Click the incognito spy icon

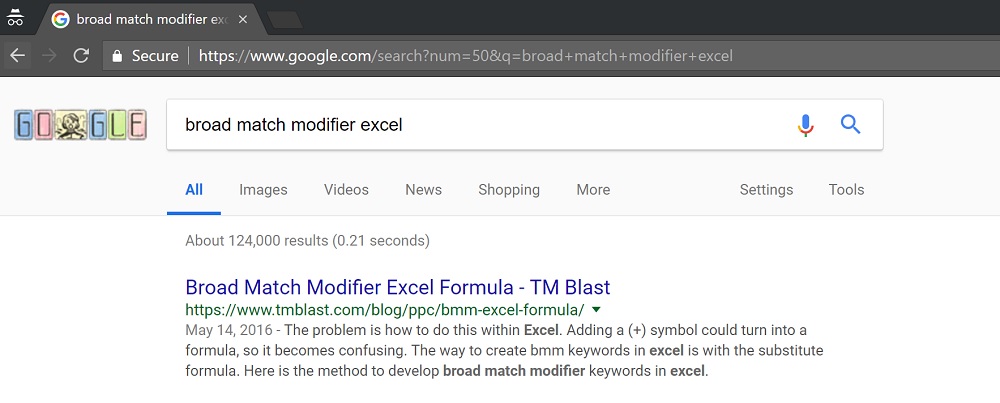15,18
